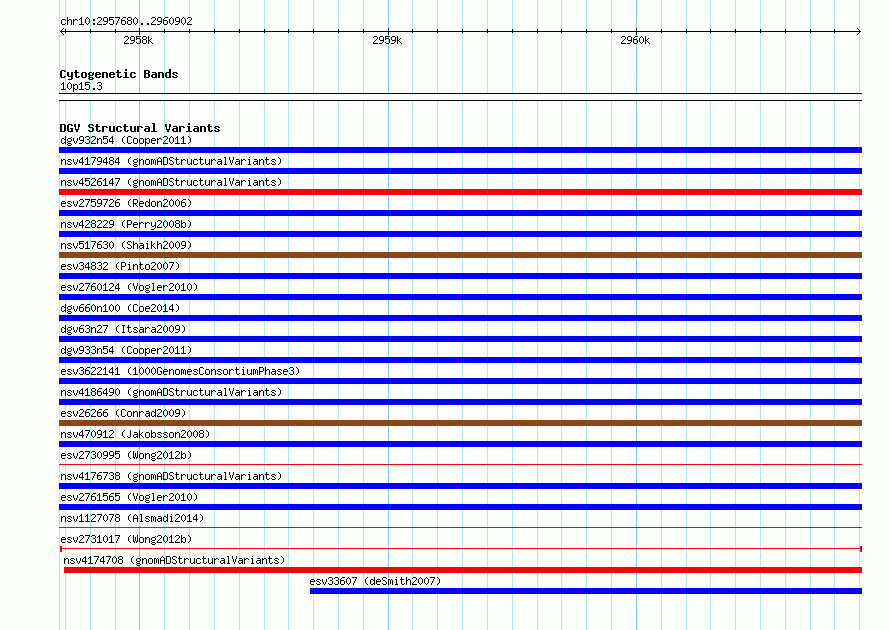This screenshot has width=890, height=630.
Task: Click the esv3622141 (1000GenomesConsortiumPhase3) label
Action: 180,371
